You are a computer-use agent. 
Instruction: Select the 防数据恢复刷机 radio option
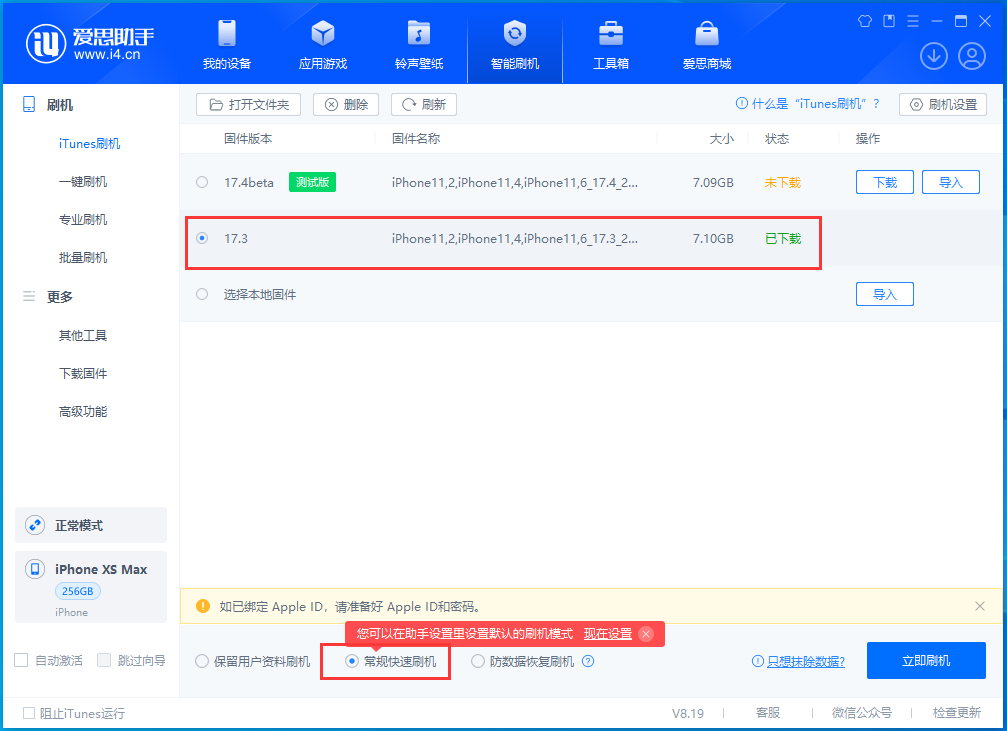point(478,660)
